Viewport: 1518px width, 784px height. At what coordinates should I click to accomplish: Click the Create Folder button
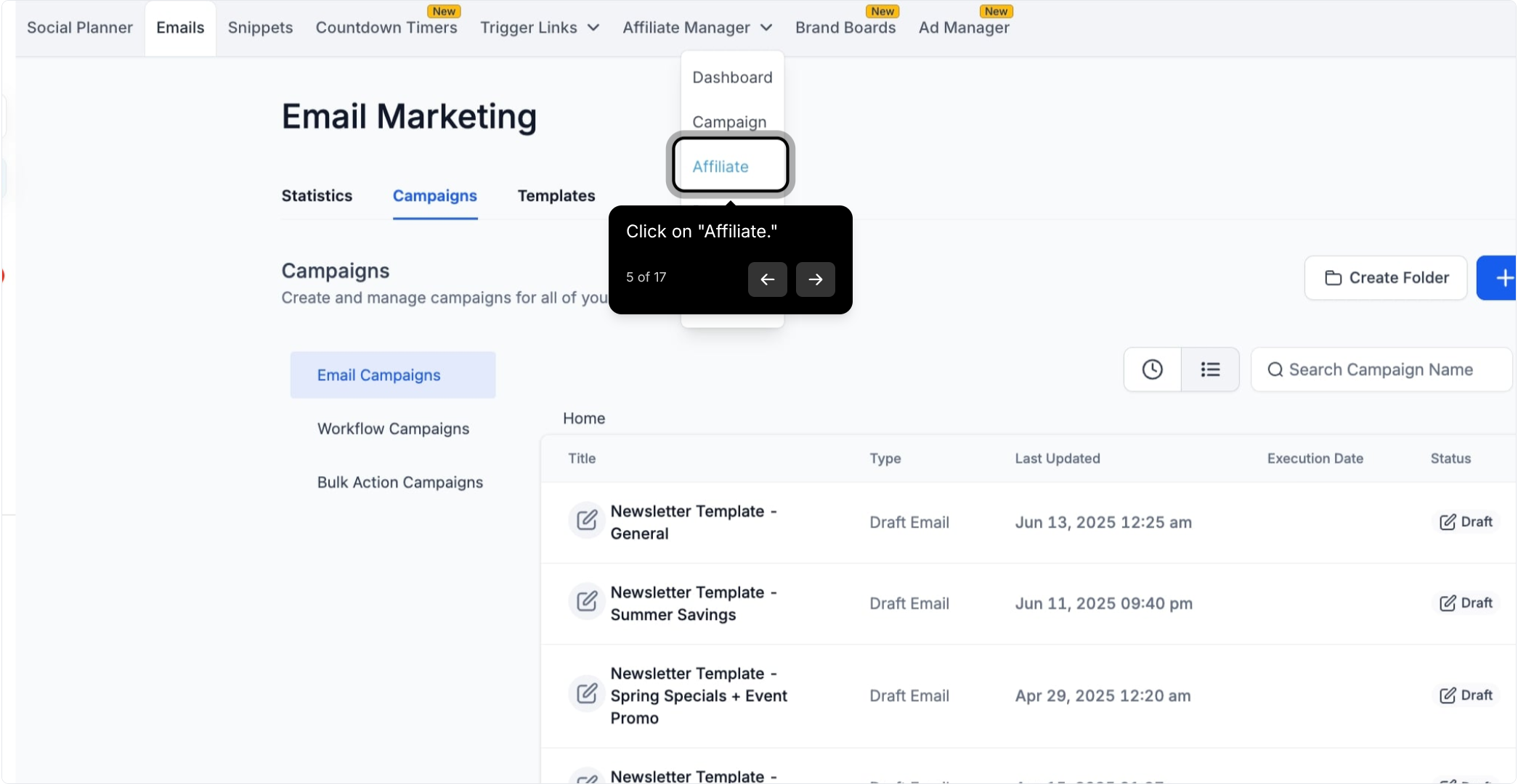1386,278
